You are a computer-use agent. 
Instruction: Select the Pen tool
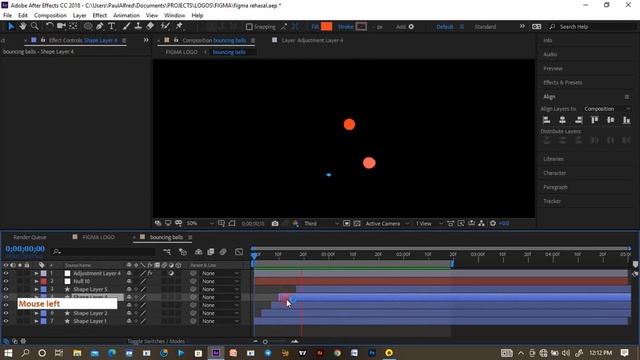(100, 27)
